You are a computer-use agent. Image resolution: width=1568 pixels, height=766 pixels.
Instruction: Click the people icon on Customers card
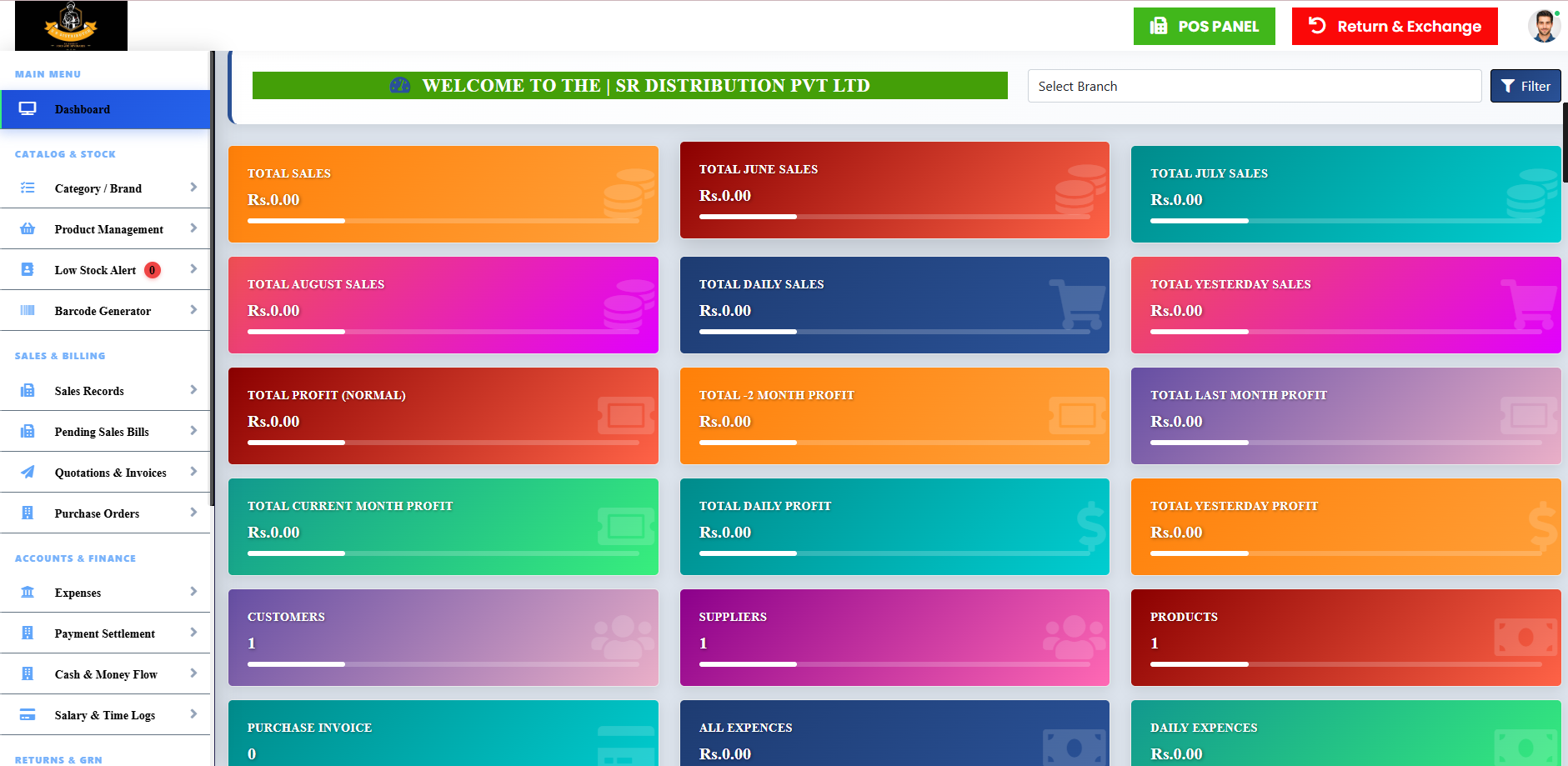click(624, 638)
